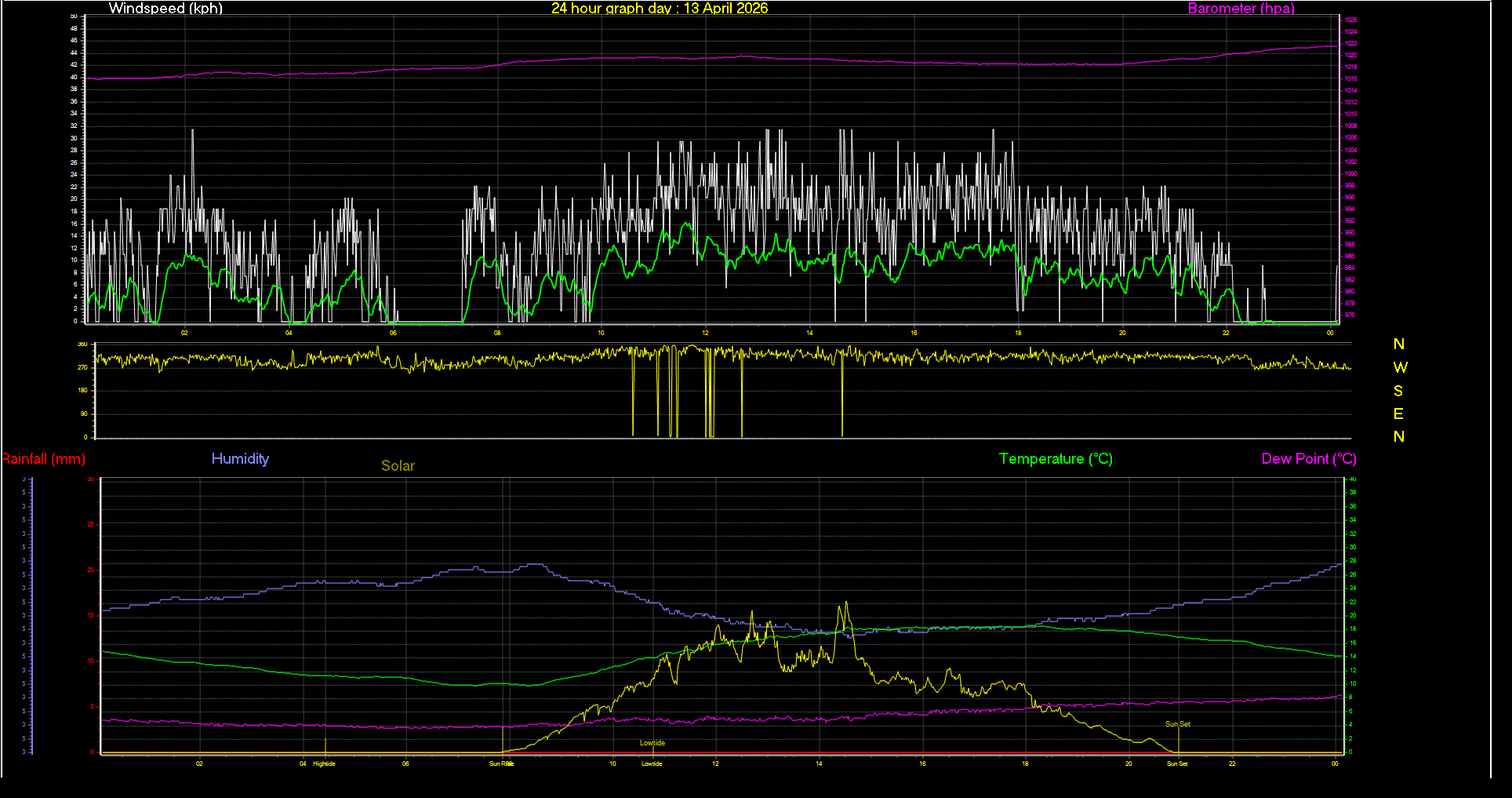Select the Windspeed (kph) legend label

tap(165, 9)
